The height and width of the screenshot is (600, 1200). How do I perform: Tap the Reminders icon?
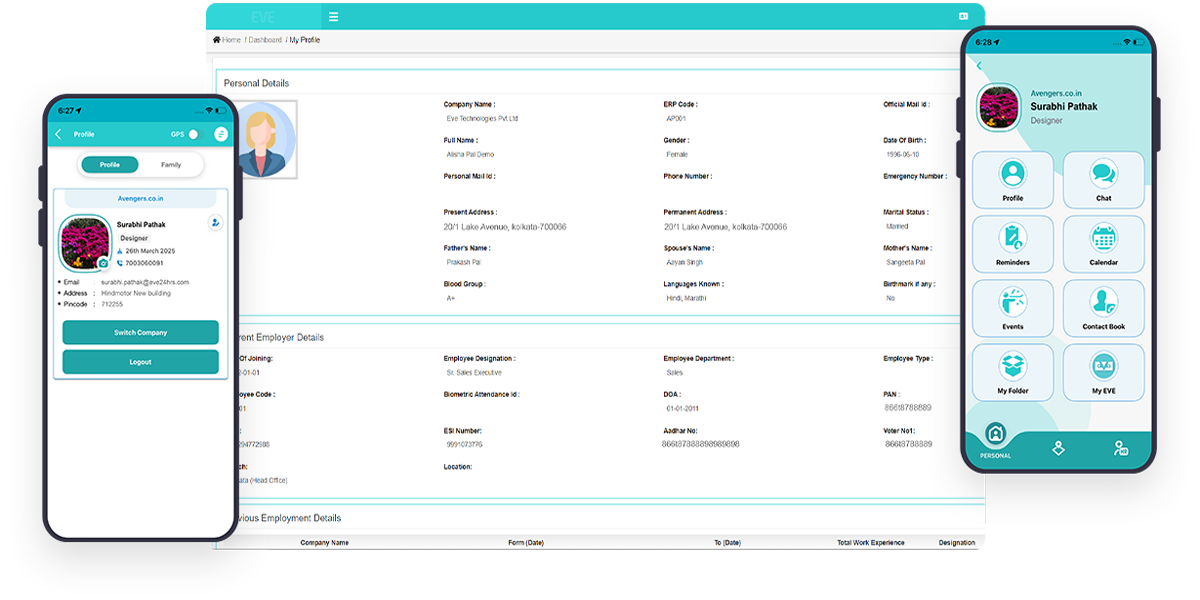pos(1012,244)
